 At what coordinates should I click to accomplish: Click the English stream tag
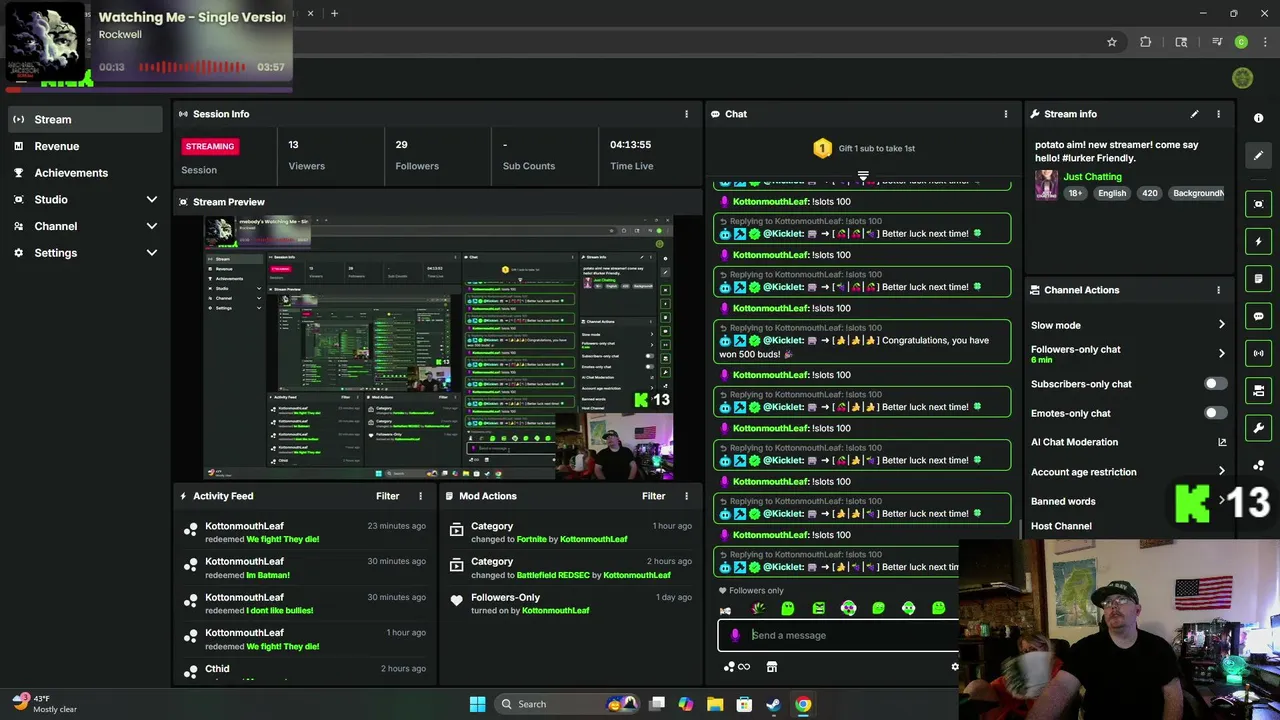[x=1111, y=193]
